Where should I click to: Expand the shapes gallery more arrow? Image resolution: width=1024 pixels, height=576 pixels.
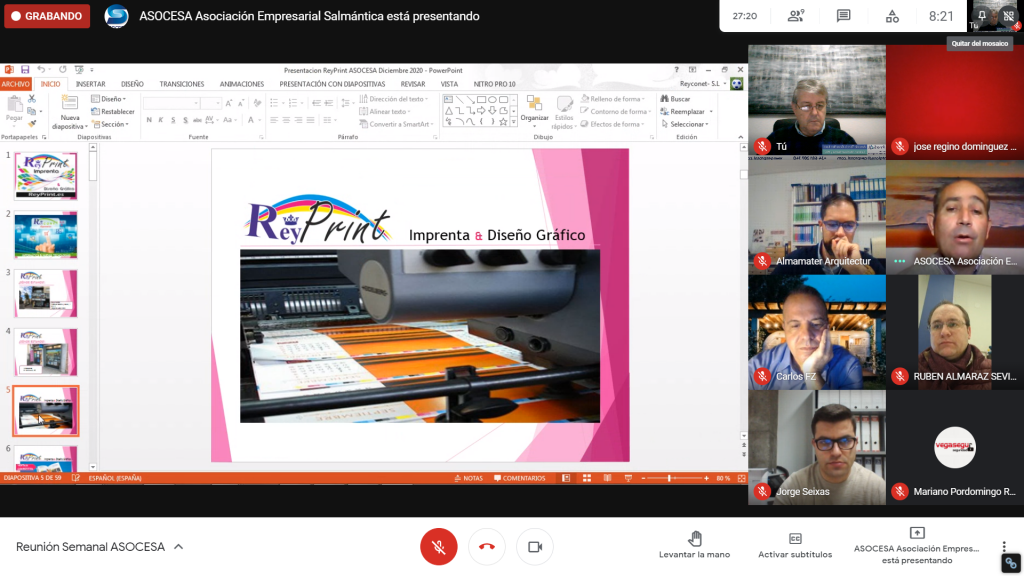point(514,122)
